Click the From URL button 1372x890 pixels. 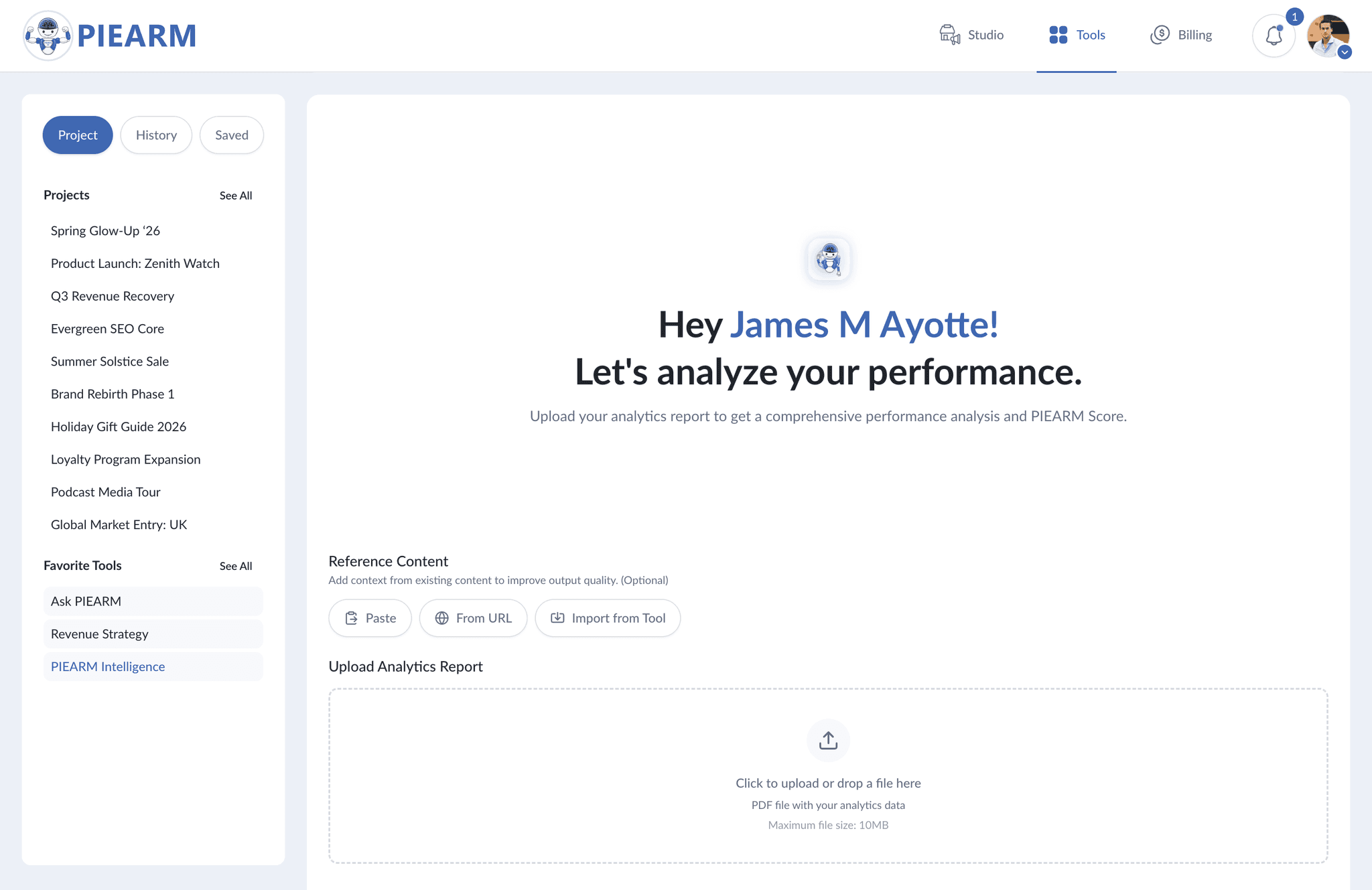click(473, 618)
